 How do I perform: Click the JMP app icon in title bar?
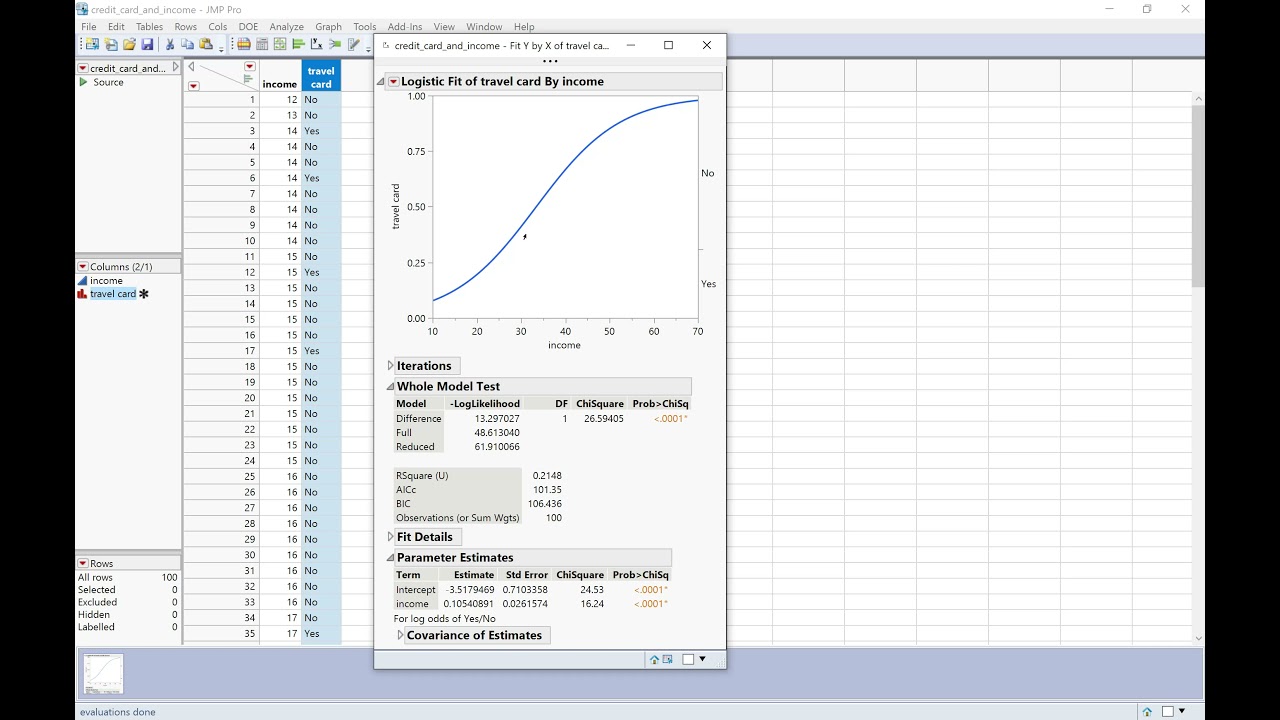click(x=82, y=9)
